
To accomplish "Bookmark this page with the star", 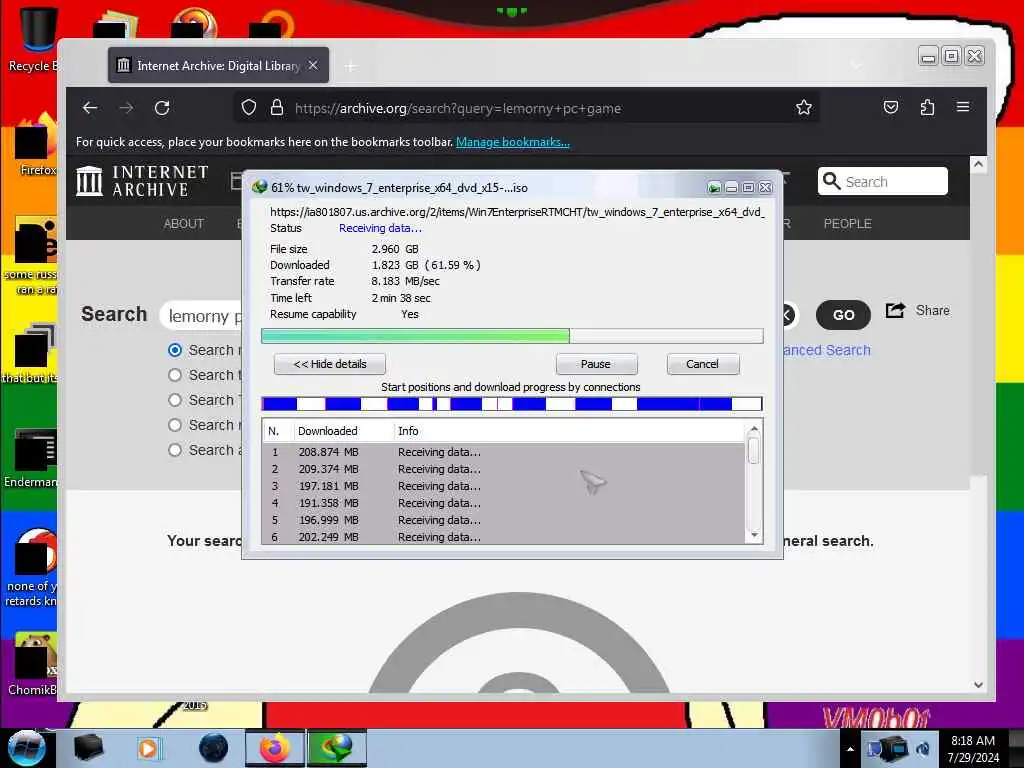I will [804, 107].
